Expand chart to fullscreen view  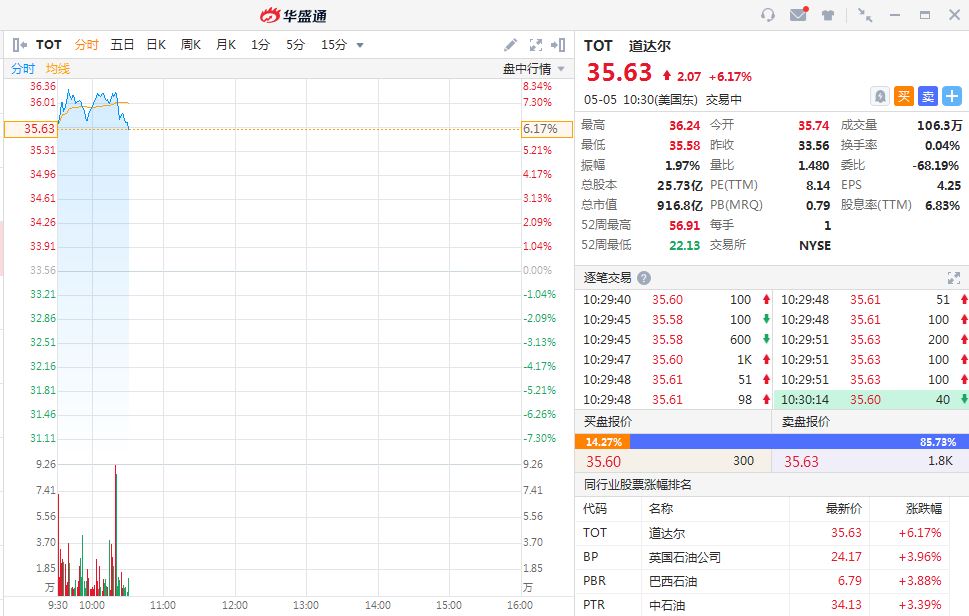[536, 45]
